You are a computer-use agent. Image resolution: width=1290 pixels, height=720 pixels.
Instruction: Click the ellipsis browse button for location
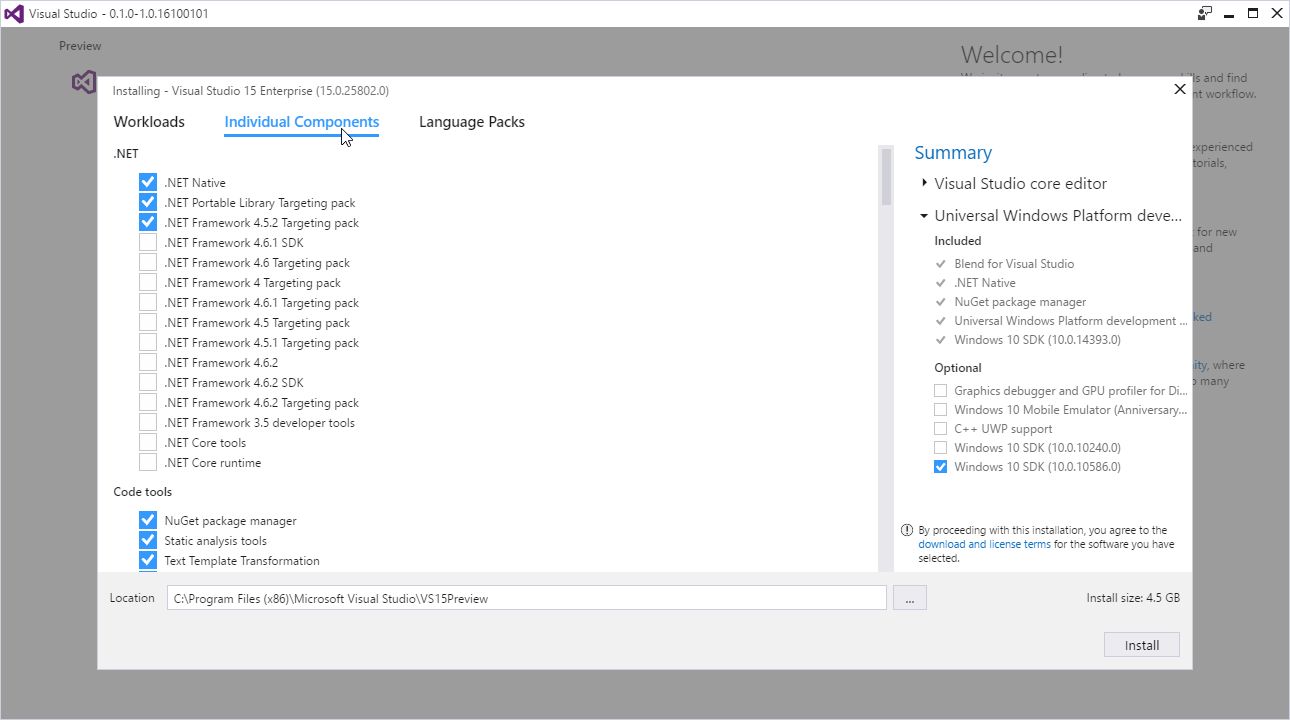[x=910, y=598]
